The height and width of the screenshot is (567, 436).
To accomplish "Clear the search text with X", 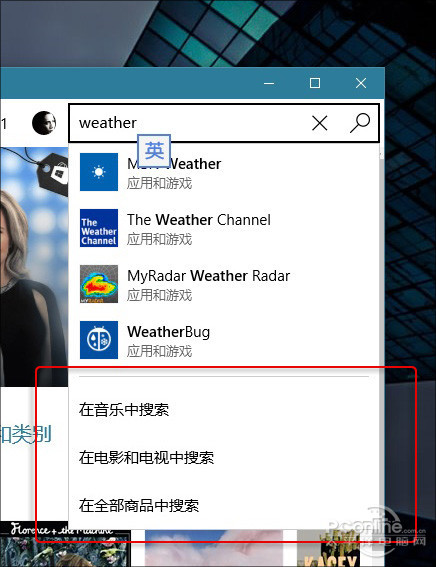I will click(320, 123).
